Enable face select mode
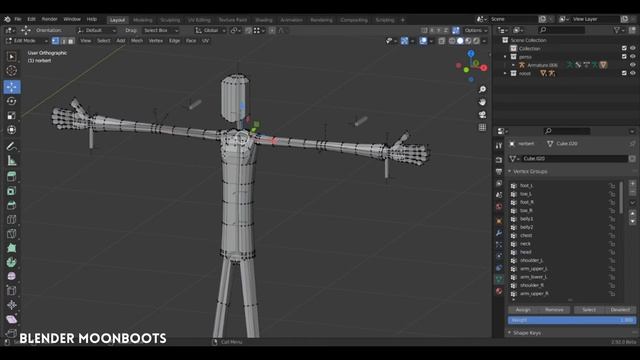The height and width of the screenshot is (360, 640). (71, 41)
